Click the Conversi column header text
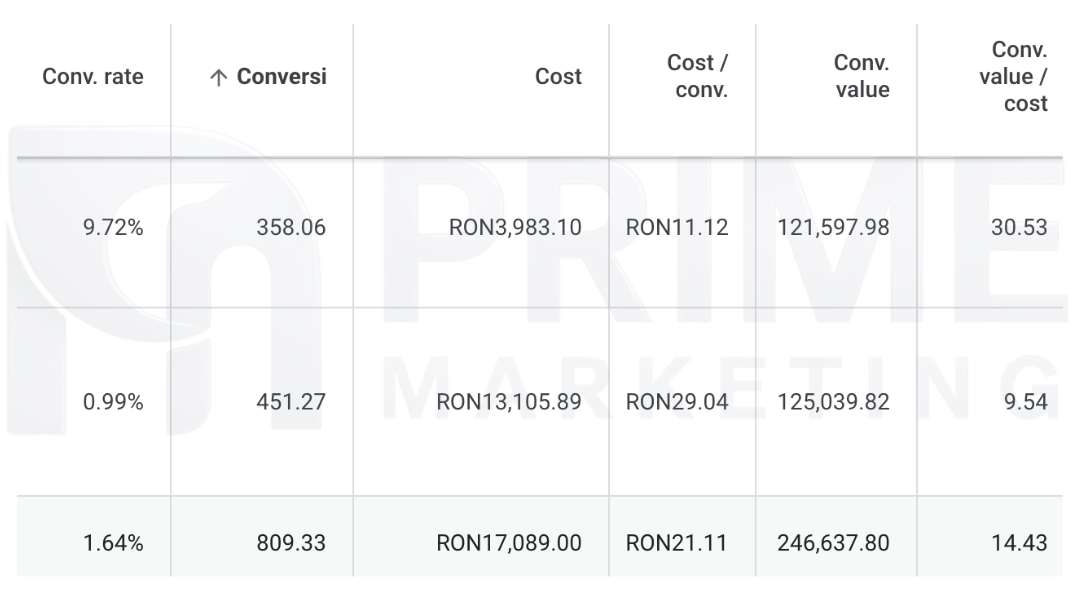The image size is (1080, 600). click(281, 77)
